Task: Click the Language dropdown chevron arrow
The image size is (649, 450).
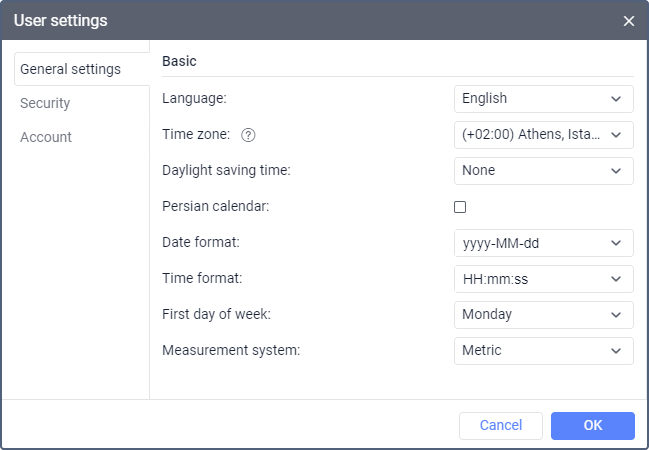Action: 616,99
